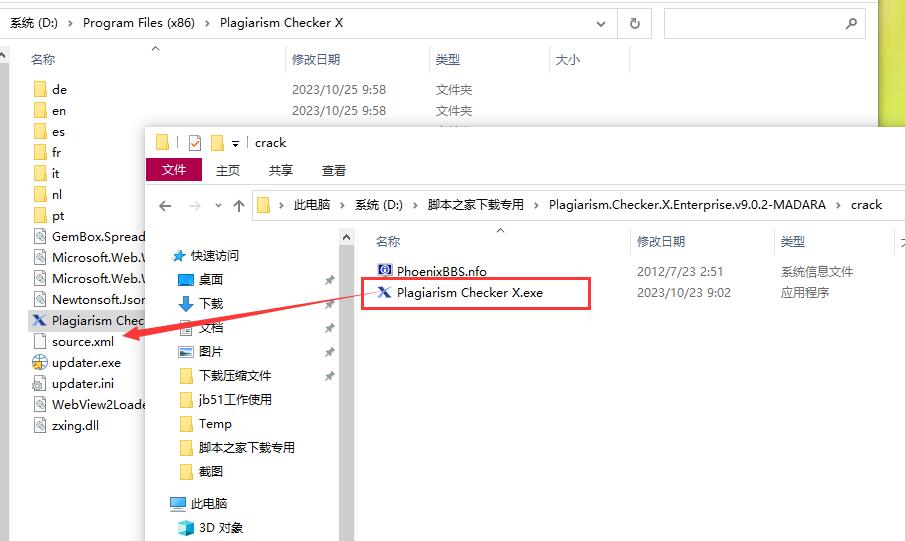Select GemBox.Spread dll file icon
The height and width of the screenshot is (541, 905).
pos(40,236)
